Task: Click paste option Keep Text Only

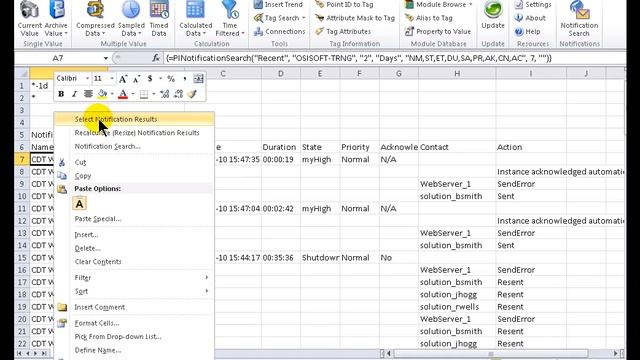Action: pyautogui.click(x=80, y=203)
